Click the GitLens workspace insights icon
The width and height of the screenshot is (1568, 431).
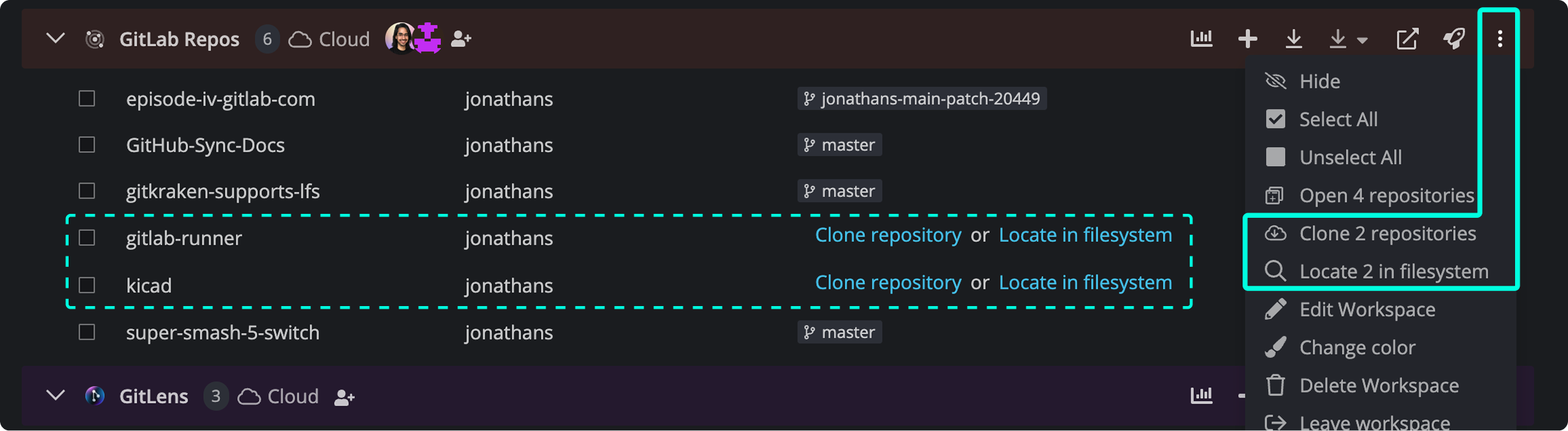pyautogui.click(x=1201, y=396)
